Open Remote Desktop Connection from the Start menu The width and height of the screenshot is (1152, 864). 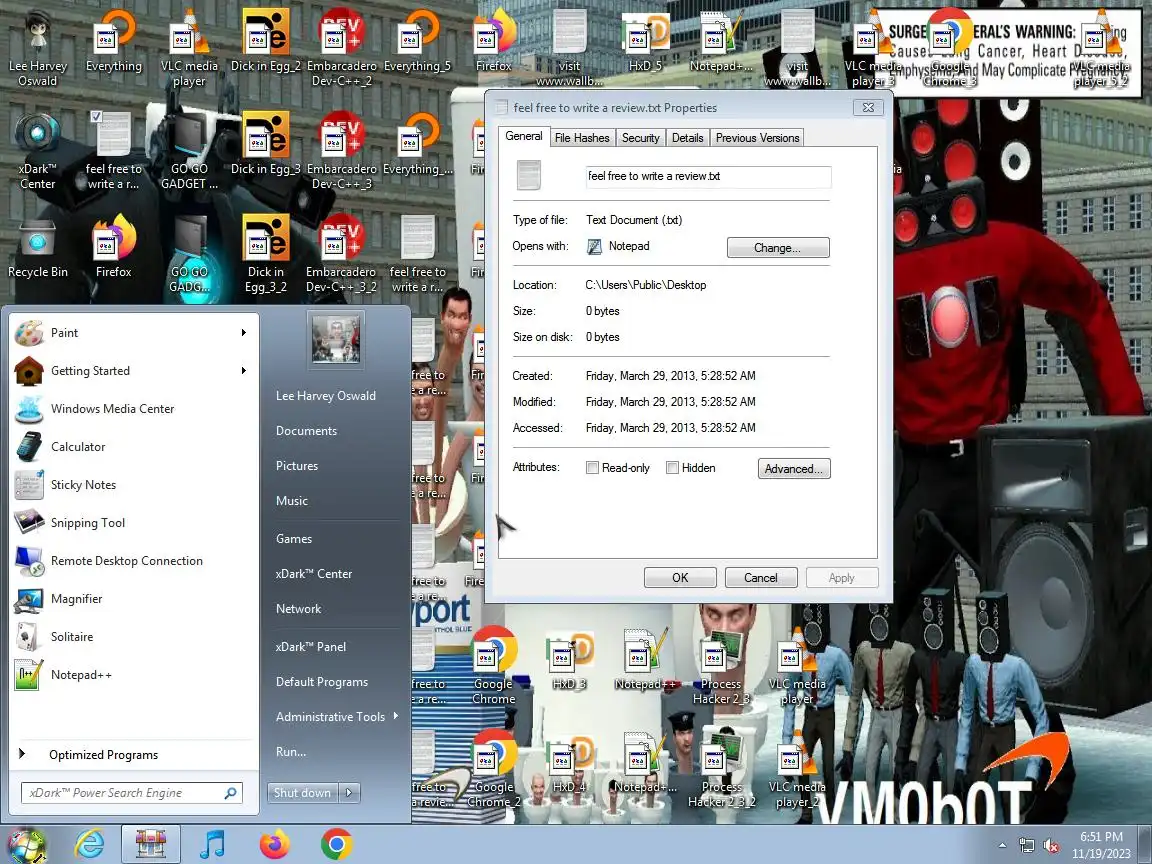(132, 561)
